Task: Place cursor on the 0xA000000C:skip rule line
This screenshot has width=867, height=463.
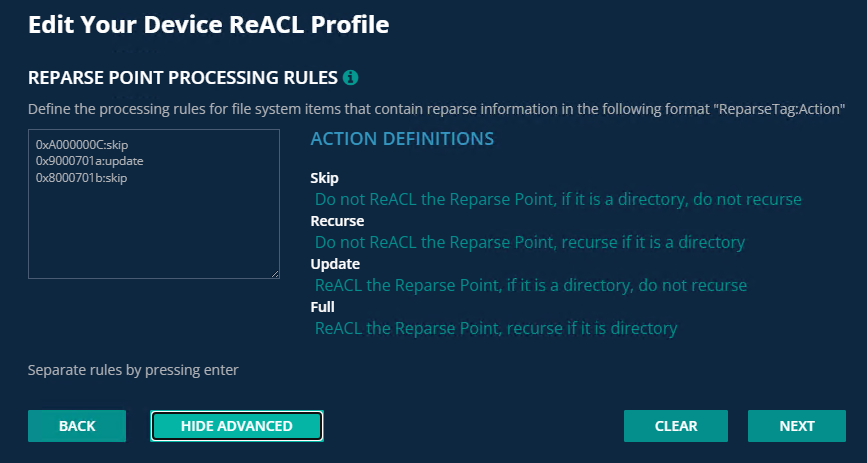Action: pos(82,145)
